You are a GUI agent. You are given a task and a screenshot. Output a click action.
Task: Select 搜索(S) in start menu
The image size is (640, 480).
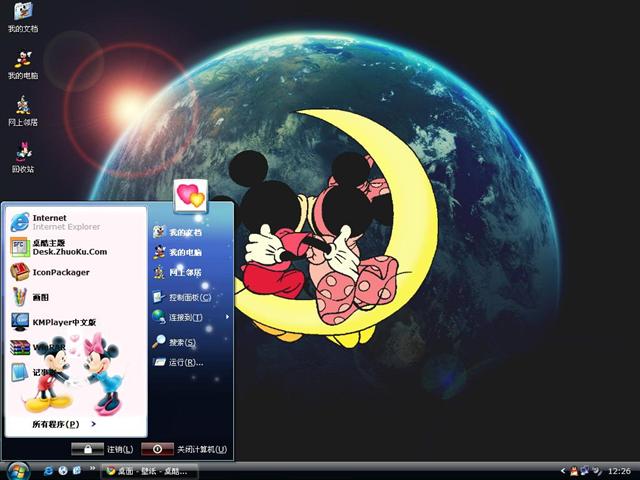point(181,342)
